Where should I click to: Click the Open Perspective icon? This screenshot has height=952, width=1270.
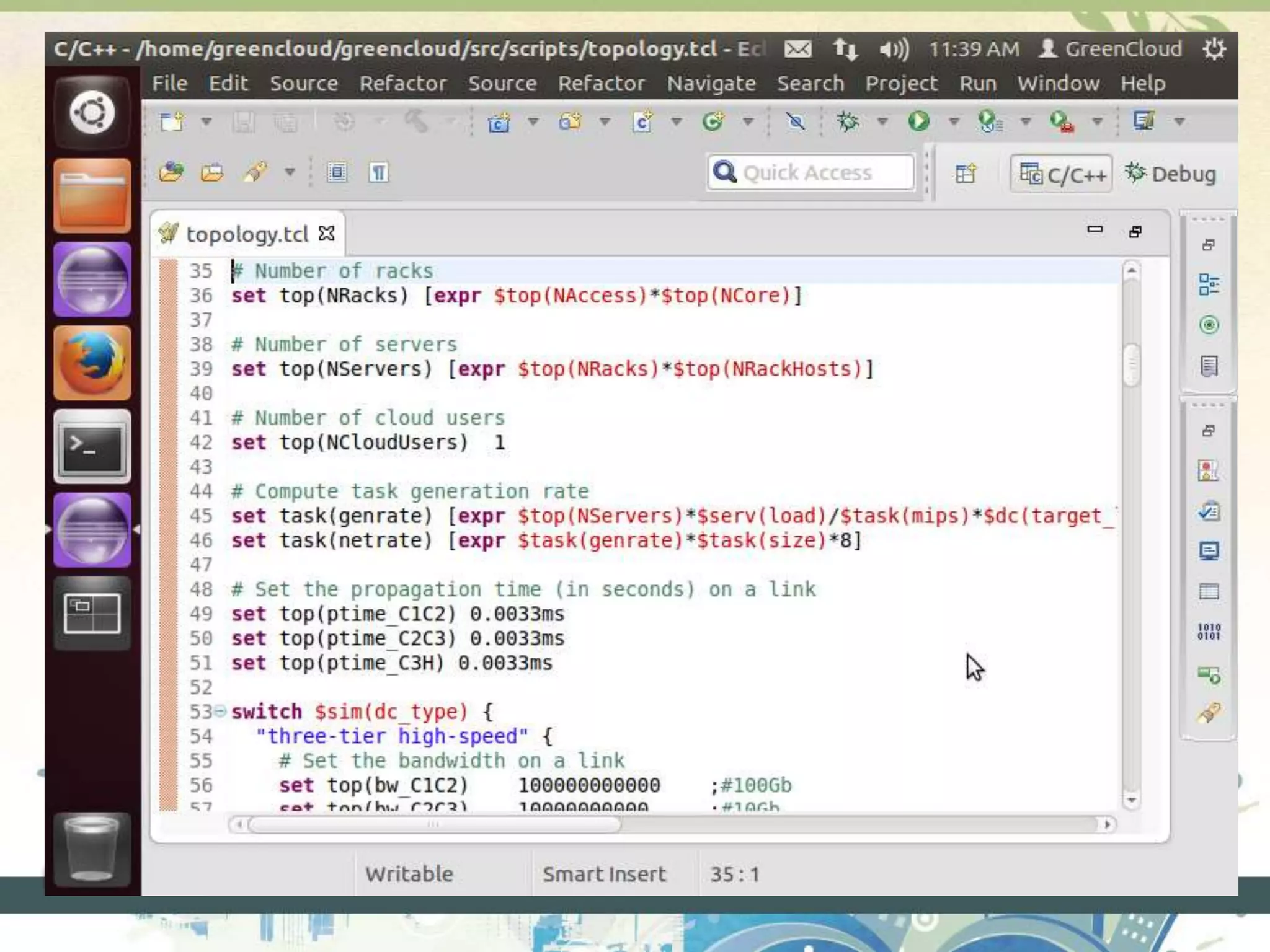(x=966, y=174)
